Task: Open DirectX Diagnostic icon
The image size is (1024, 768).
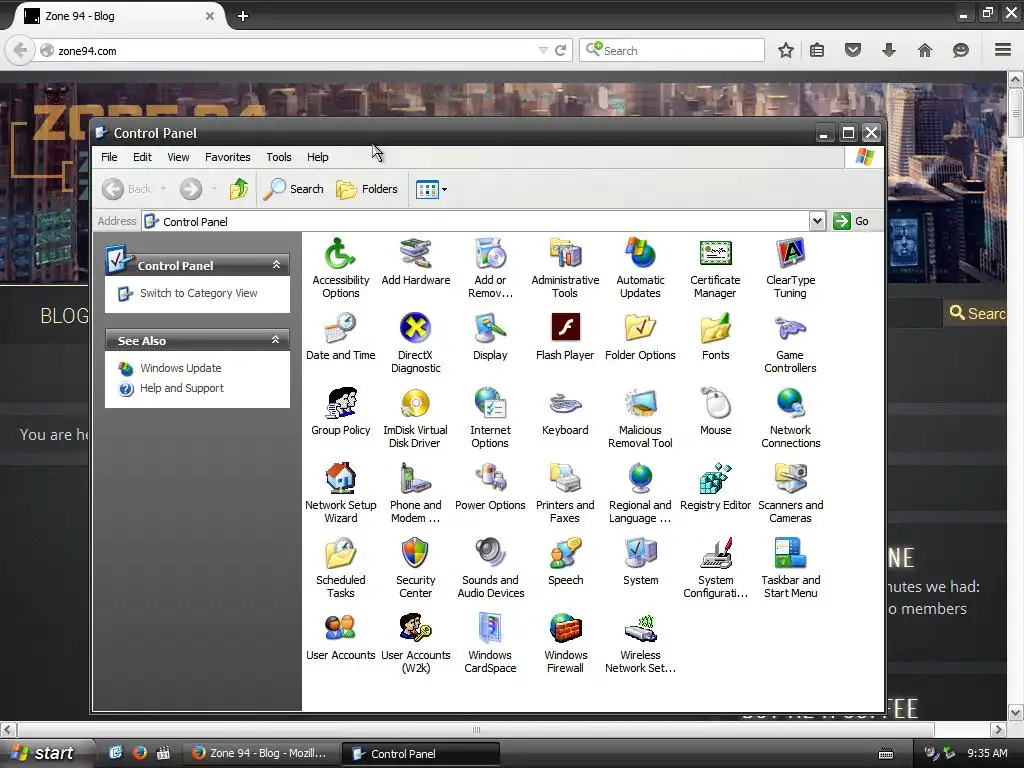Action: [415, 343]
